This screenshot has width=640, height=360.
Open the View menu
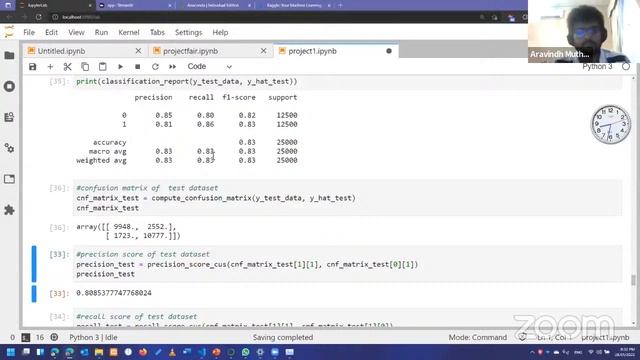(x=76, y=32)
